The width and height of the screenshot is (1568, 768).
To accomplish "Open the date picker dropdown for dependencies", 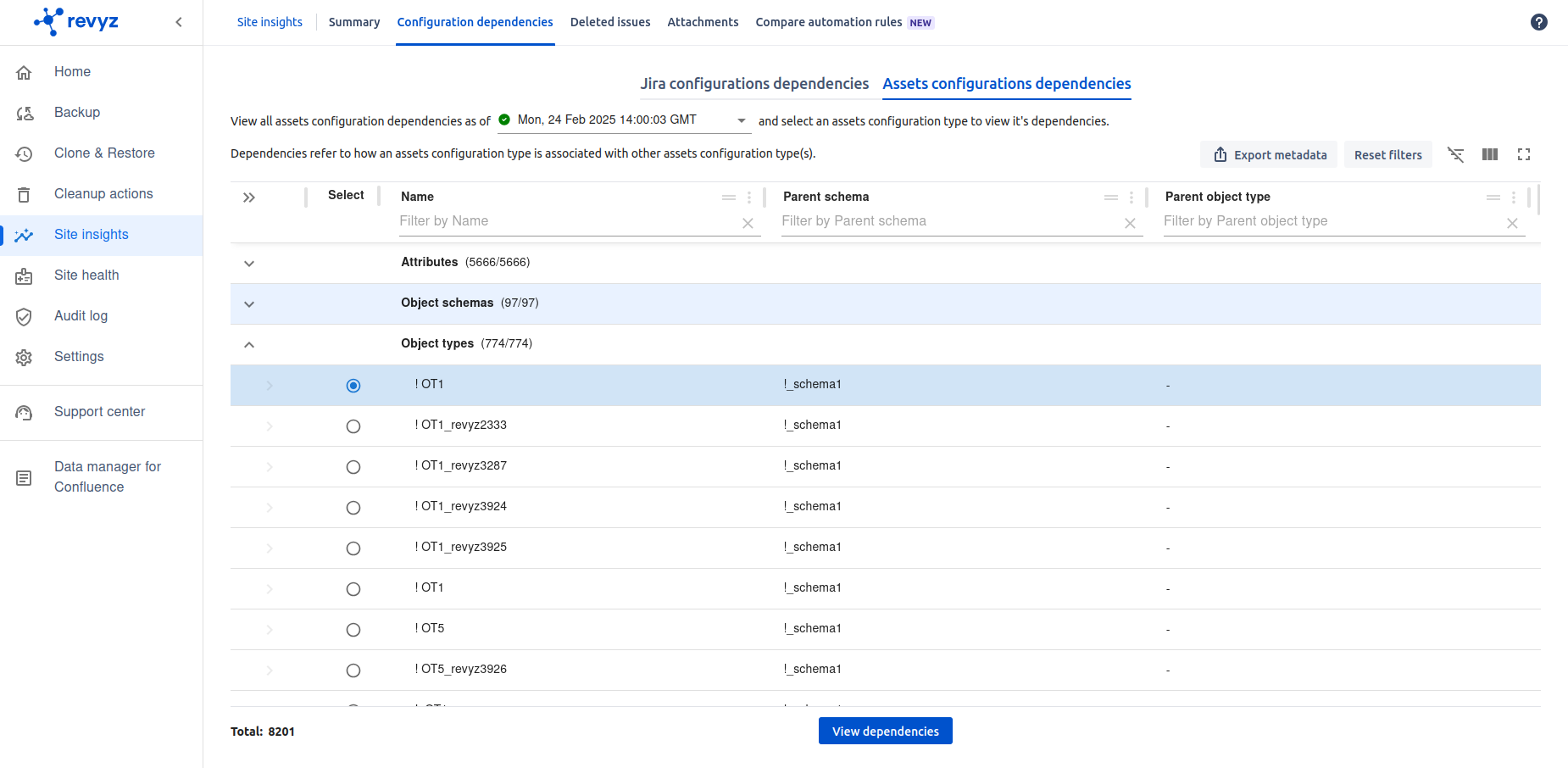I will click(x=741, y=120).
